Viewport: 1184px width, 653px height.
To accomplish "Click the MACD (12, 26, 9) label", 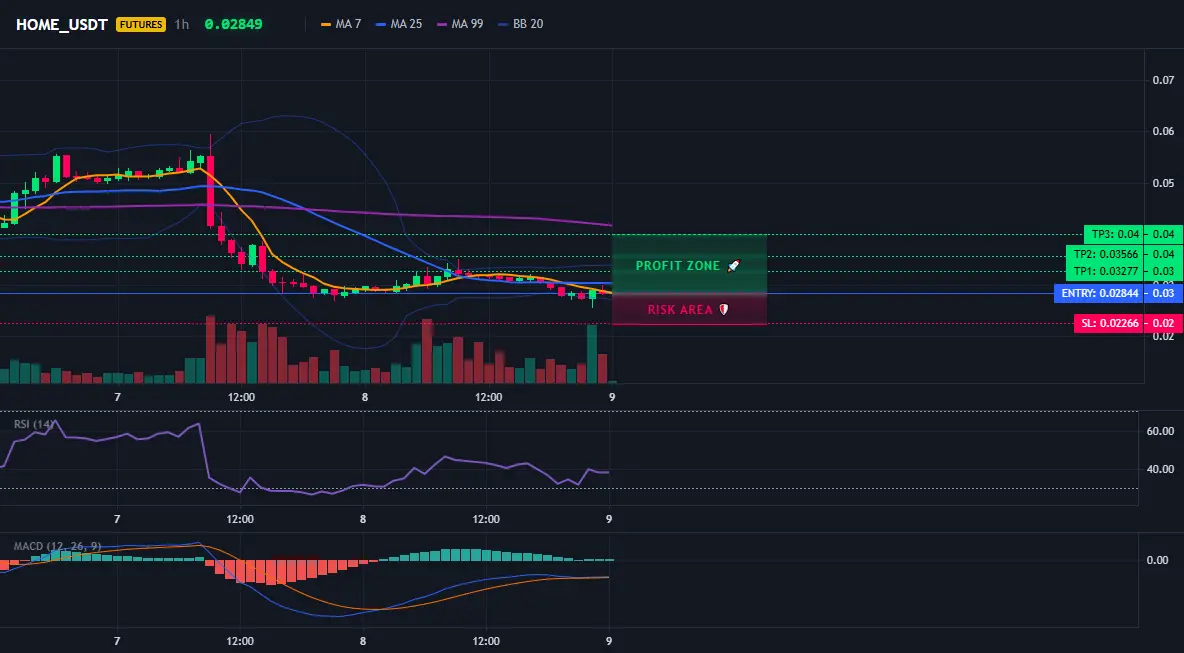I will click(x=57, y=546).
